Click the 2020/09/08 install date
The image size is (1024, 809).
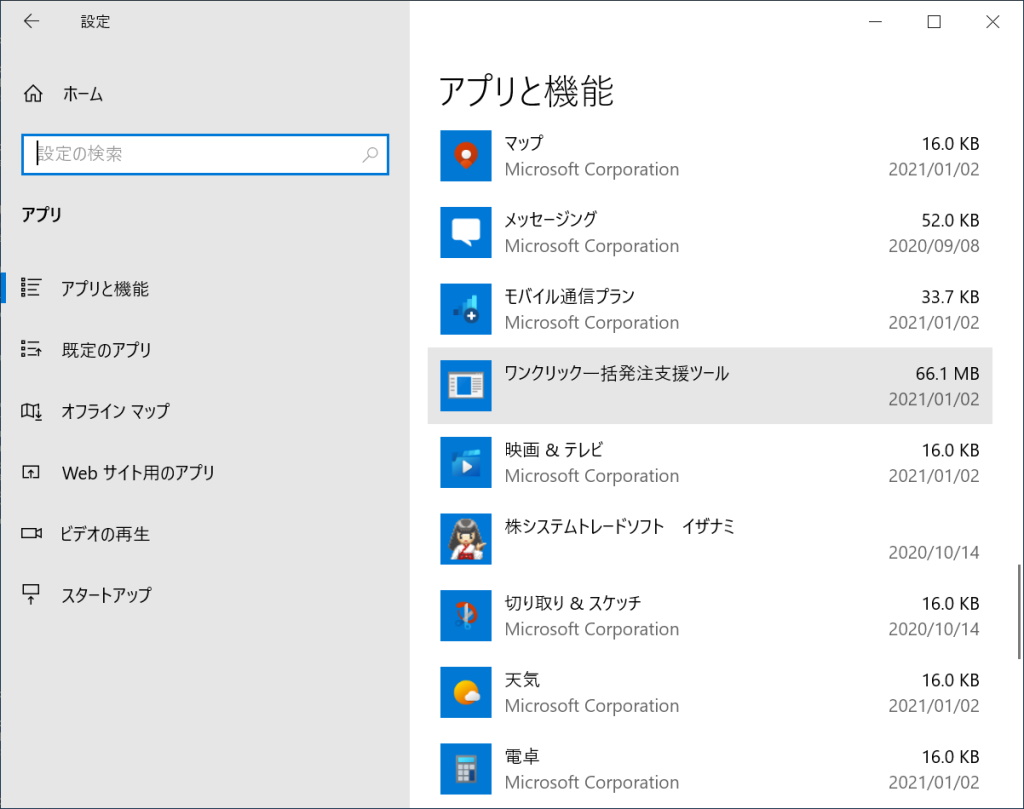tap(934, 246)
